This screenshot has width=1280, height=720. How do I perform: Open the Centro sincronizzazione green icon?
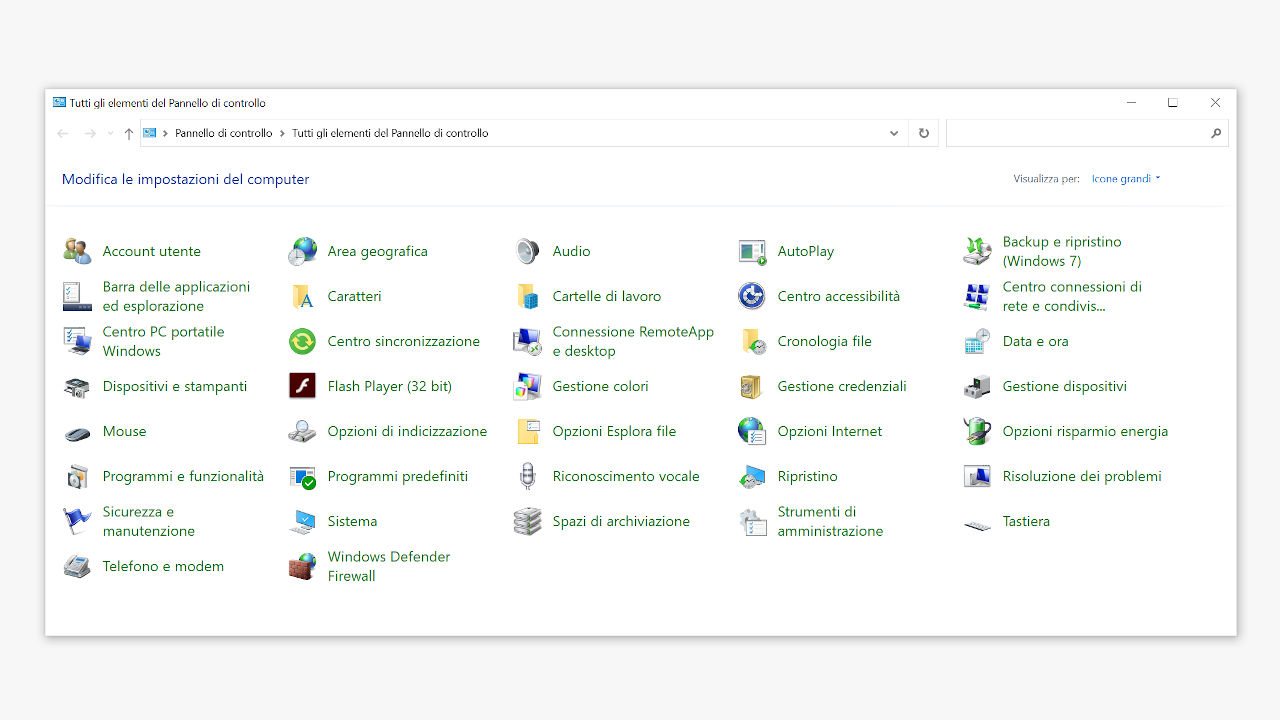(x=302, y=341)
